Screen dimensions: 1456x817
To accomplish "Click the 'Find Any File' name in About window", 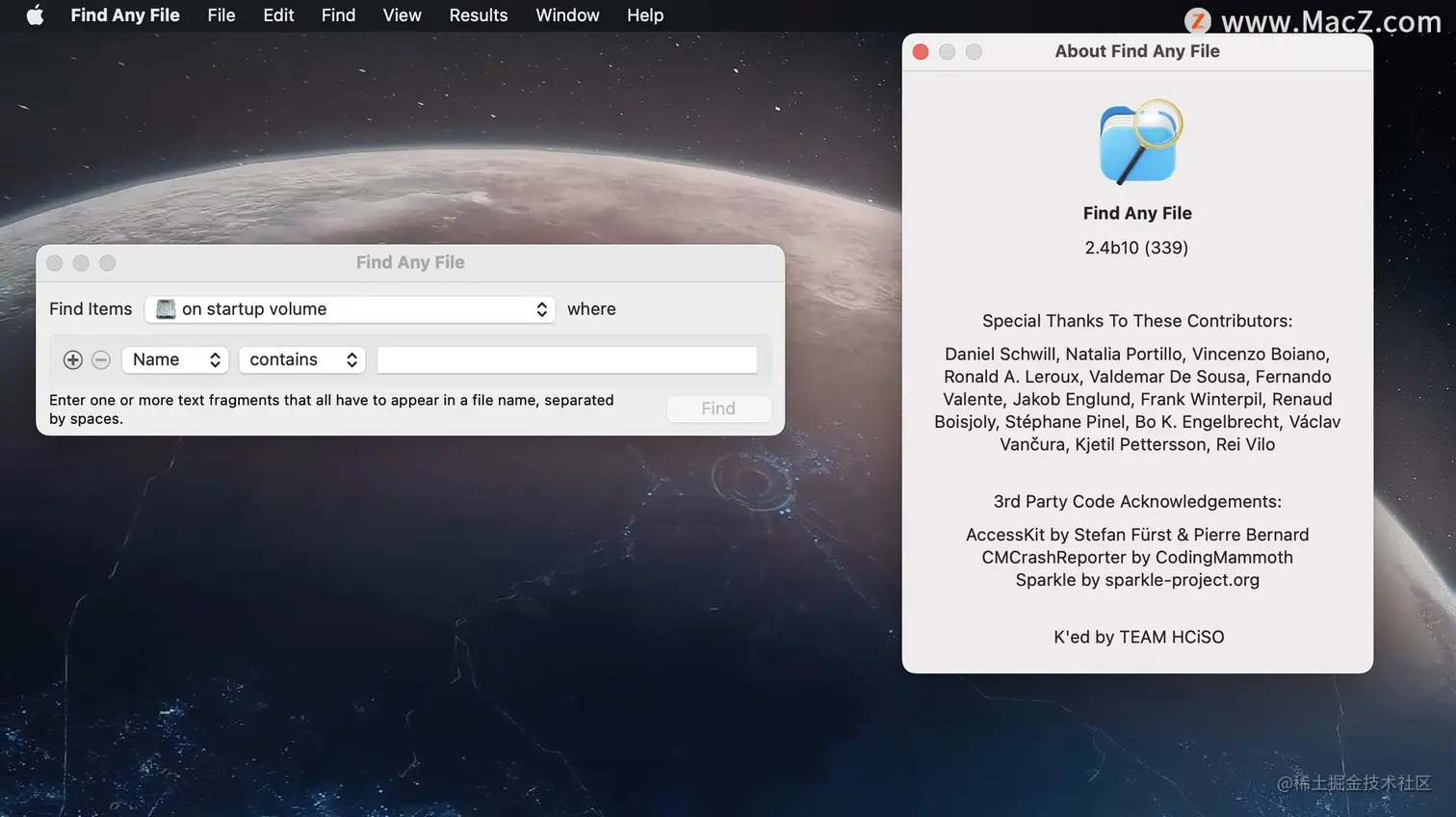I will (1137, 213).
